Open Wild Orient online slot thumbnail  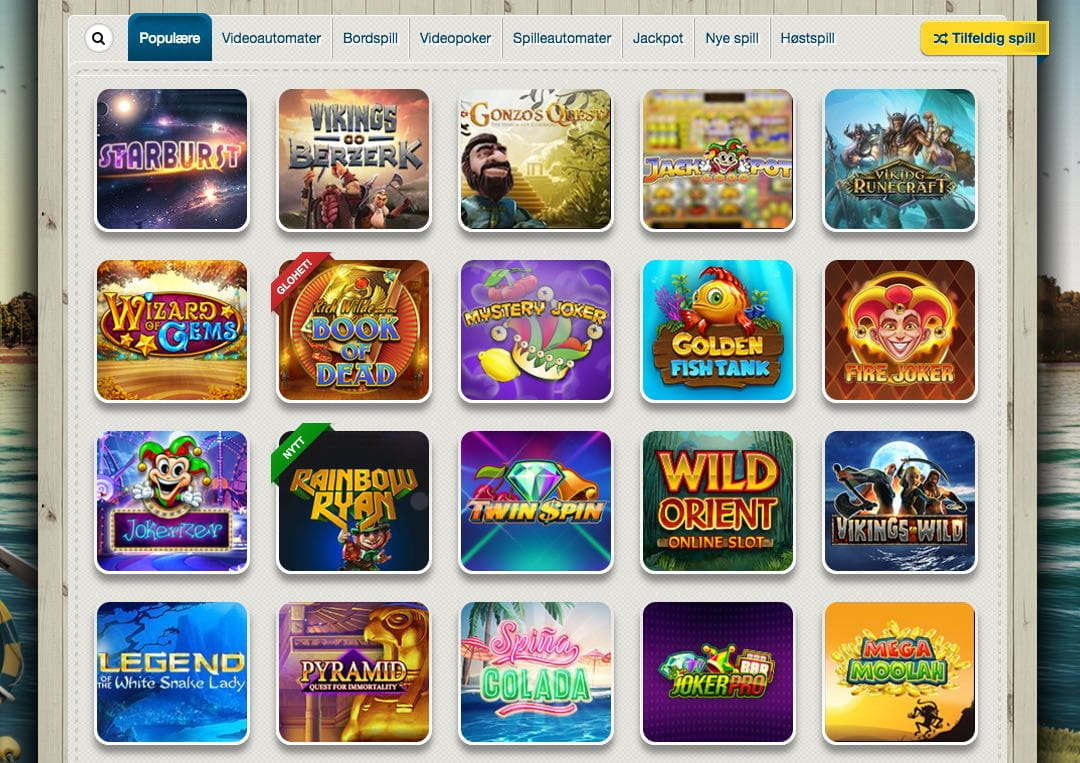click(718, 501)
